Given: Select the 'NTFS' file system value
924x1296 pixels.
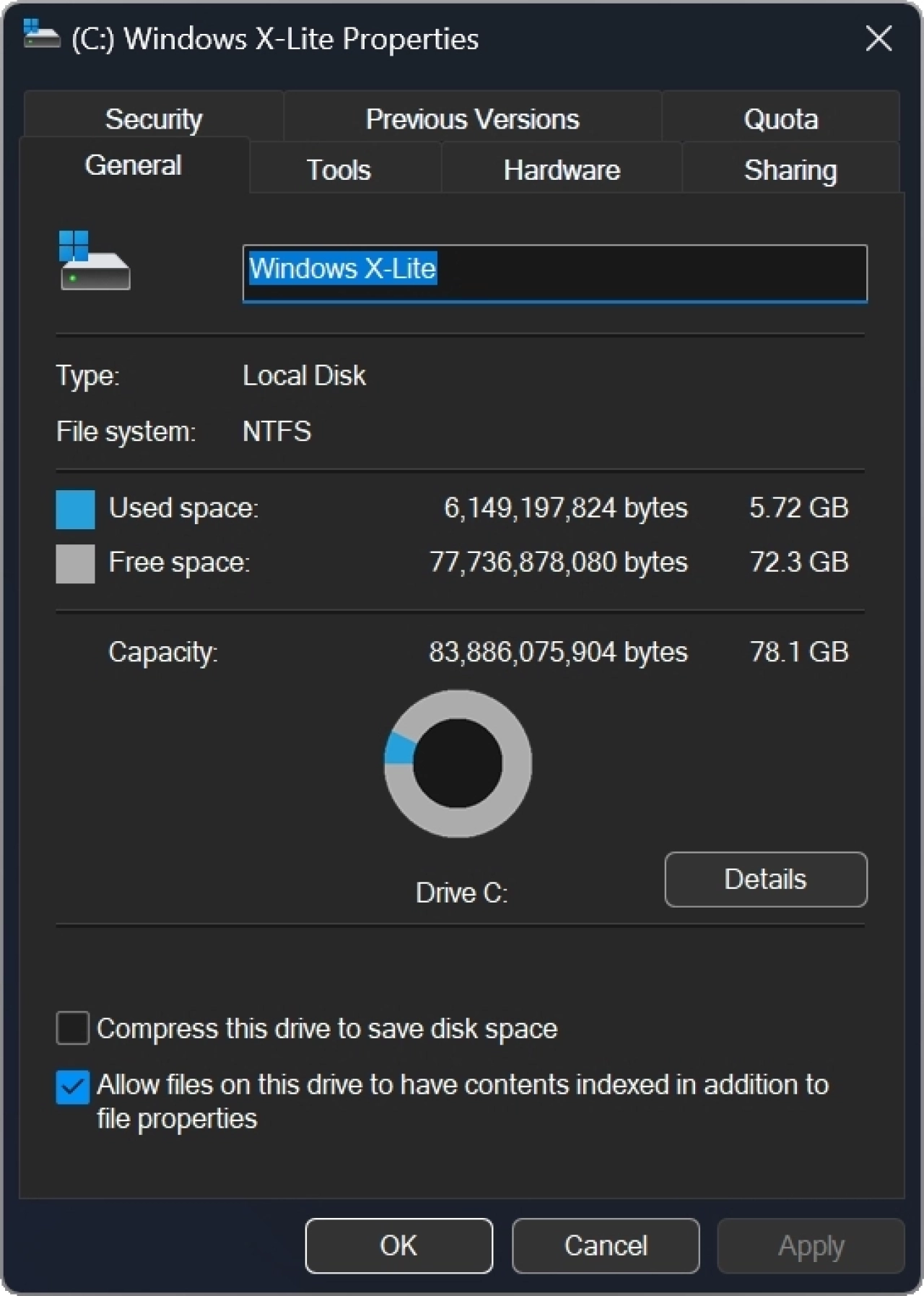Looking at the screenshot, I should [276, 431].
